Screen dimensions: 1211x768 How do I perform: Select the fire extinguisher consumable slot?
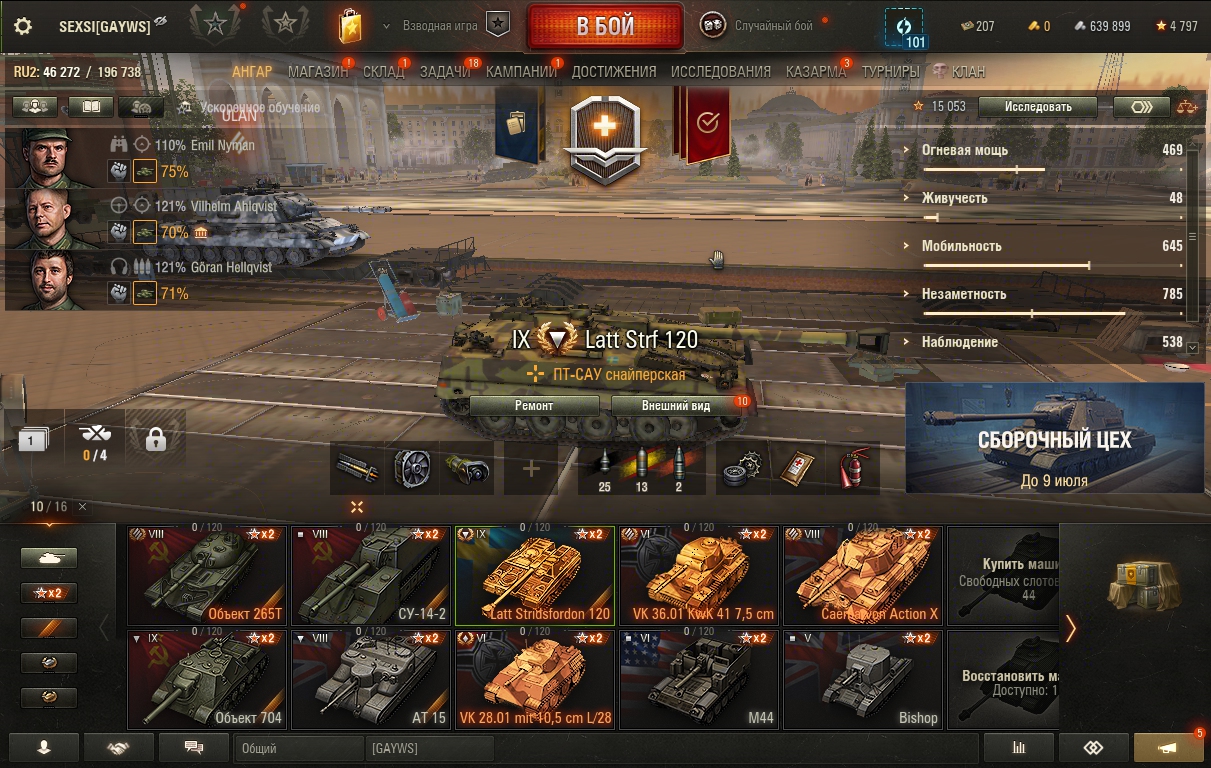(852, 468)
